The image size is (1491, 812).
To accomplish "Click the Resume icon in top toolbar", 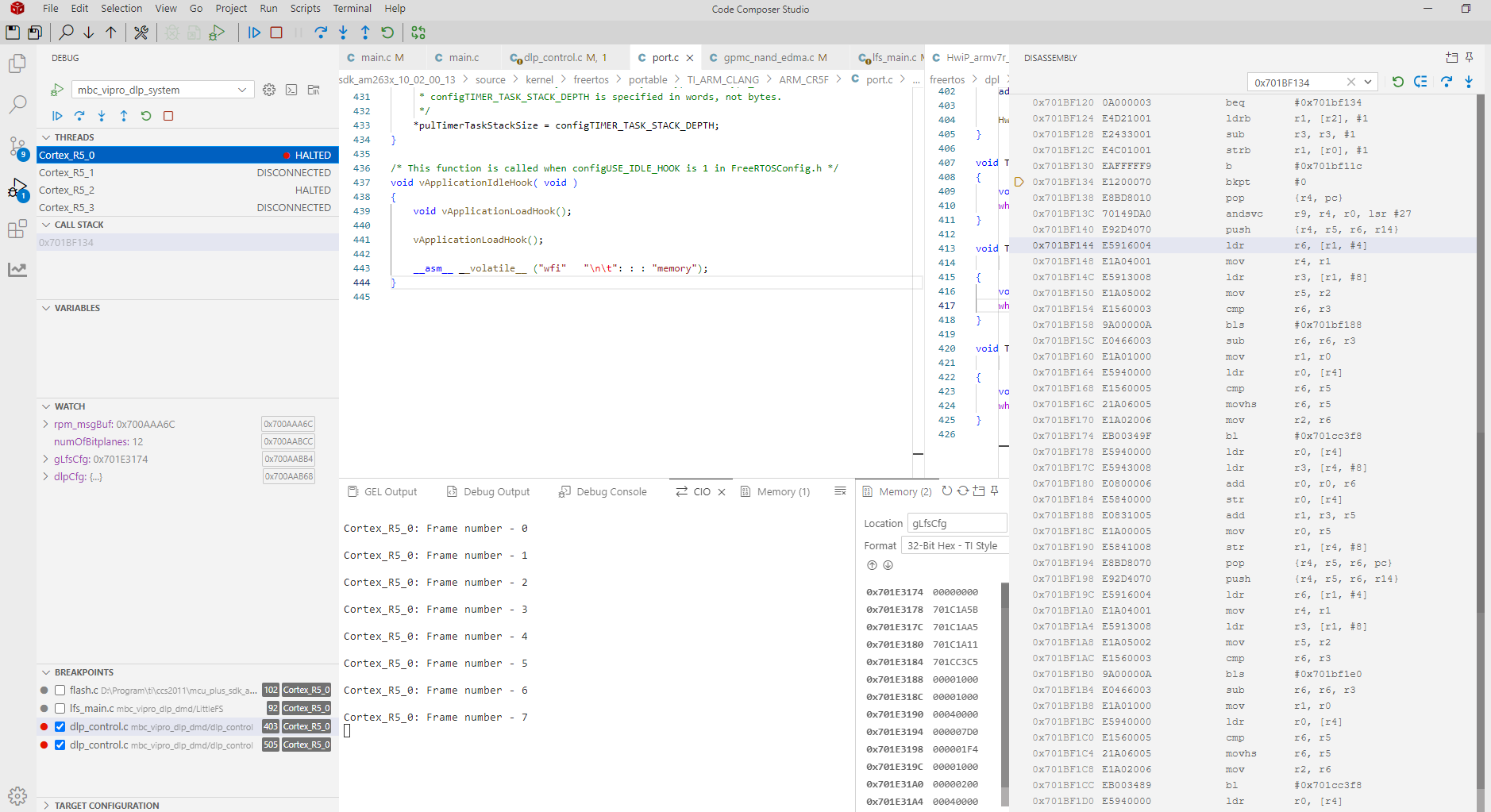I will pos(254,33).
